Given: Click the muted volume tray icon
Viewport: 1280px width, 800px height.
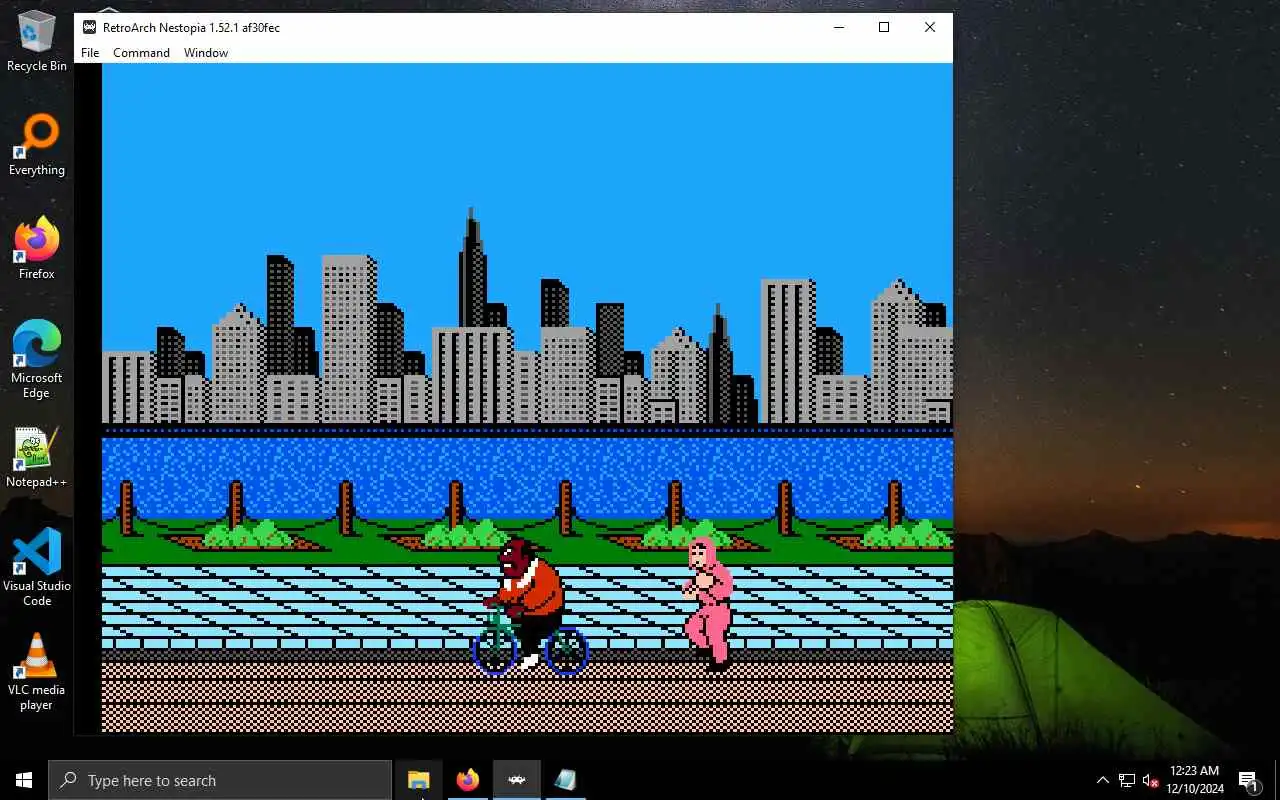Looking at the screenshot, I should [x=1151, y=780].
